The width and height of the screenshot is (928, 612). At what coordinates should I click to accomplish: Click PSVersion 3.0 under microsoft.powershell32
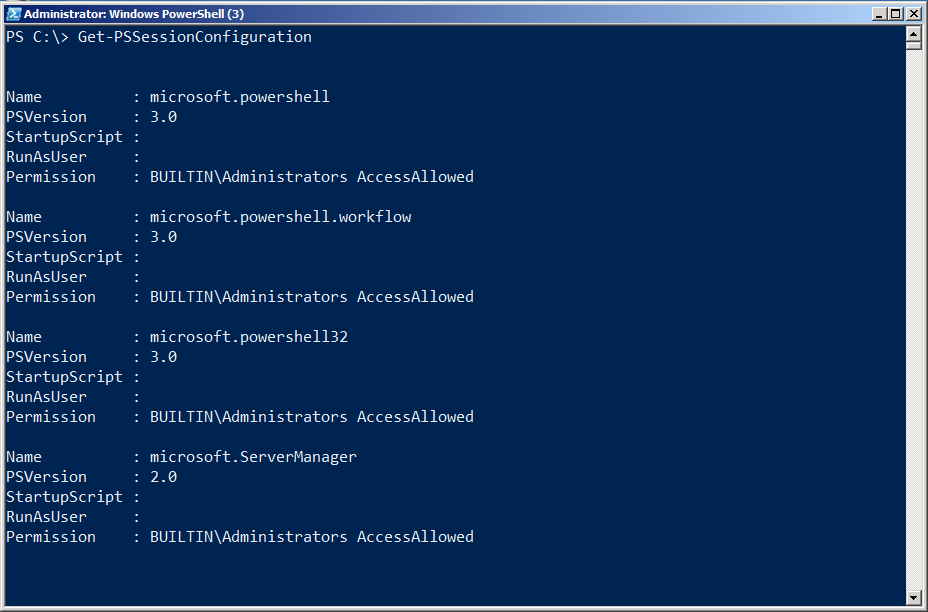[163, 357]
